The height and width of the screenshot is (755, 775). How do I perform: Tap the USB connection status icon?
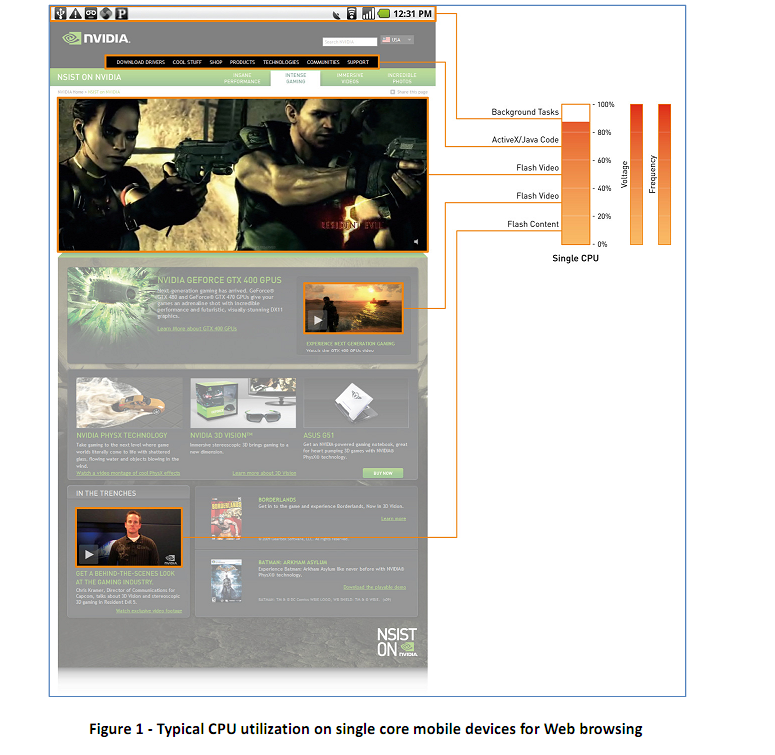click(60, 13)
